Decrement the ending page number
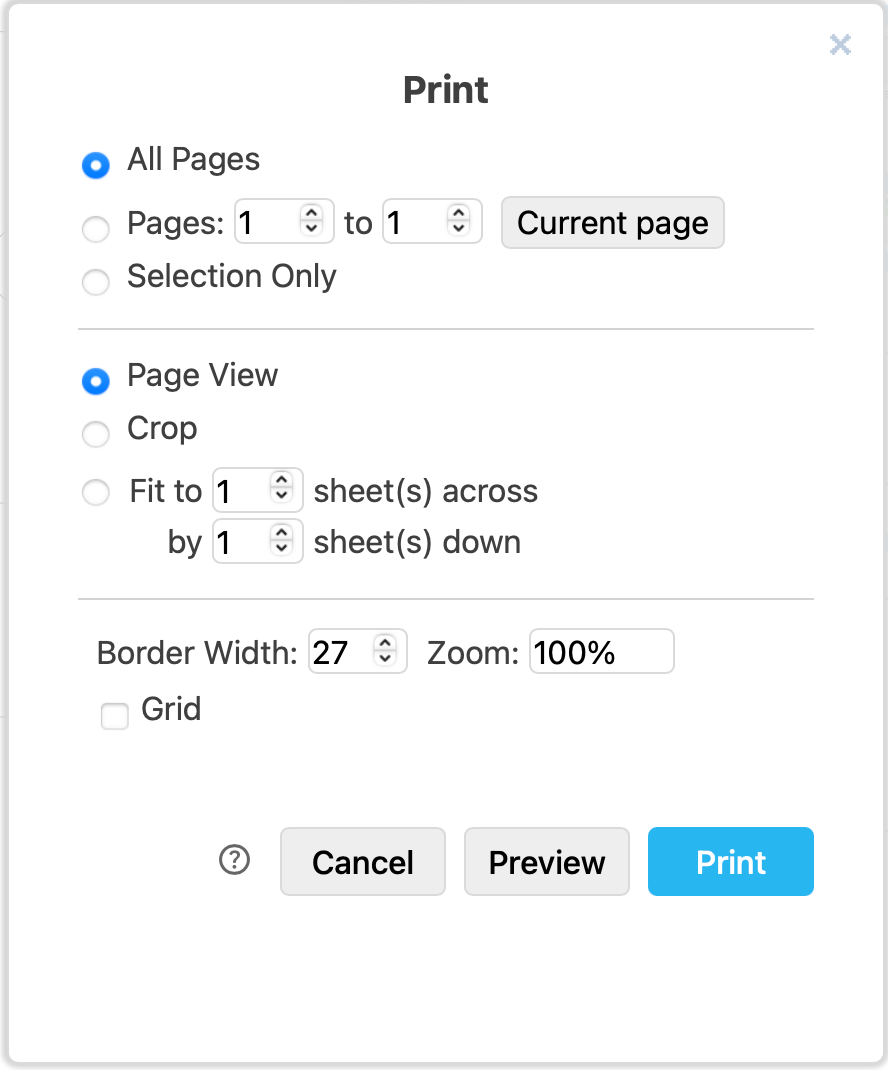The width and height of the screenshot is (888, 1070). pos(459,229)
